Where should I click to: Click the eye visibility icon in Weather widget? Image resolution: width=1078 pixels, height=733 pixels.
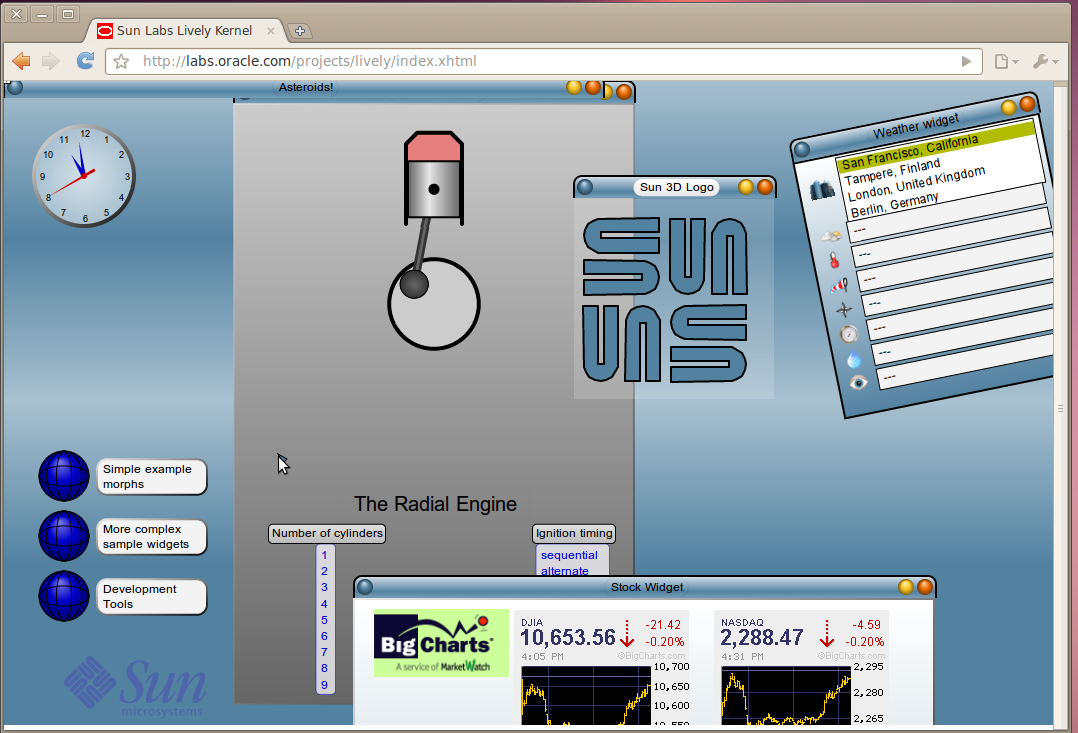(x=858, y=383)
